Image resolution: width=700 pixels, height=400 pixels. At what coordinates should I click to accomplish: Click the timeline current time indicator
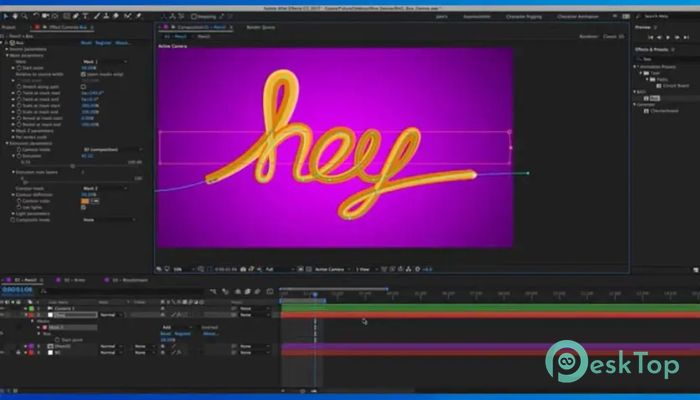click(x=315, y=295)
